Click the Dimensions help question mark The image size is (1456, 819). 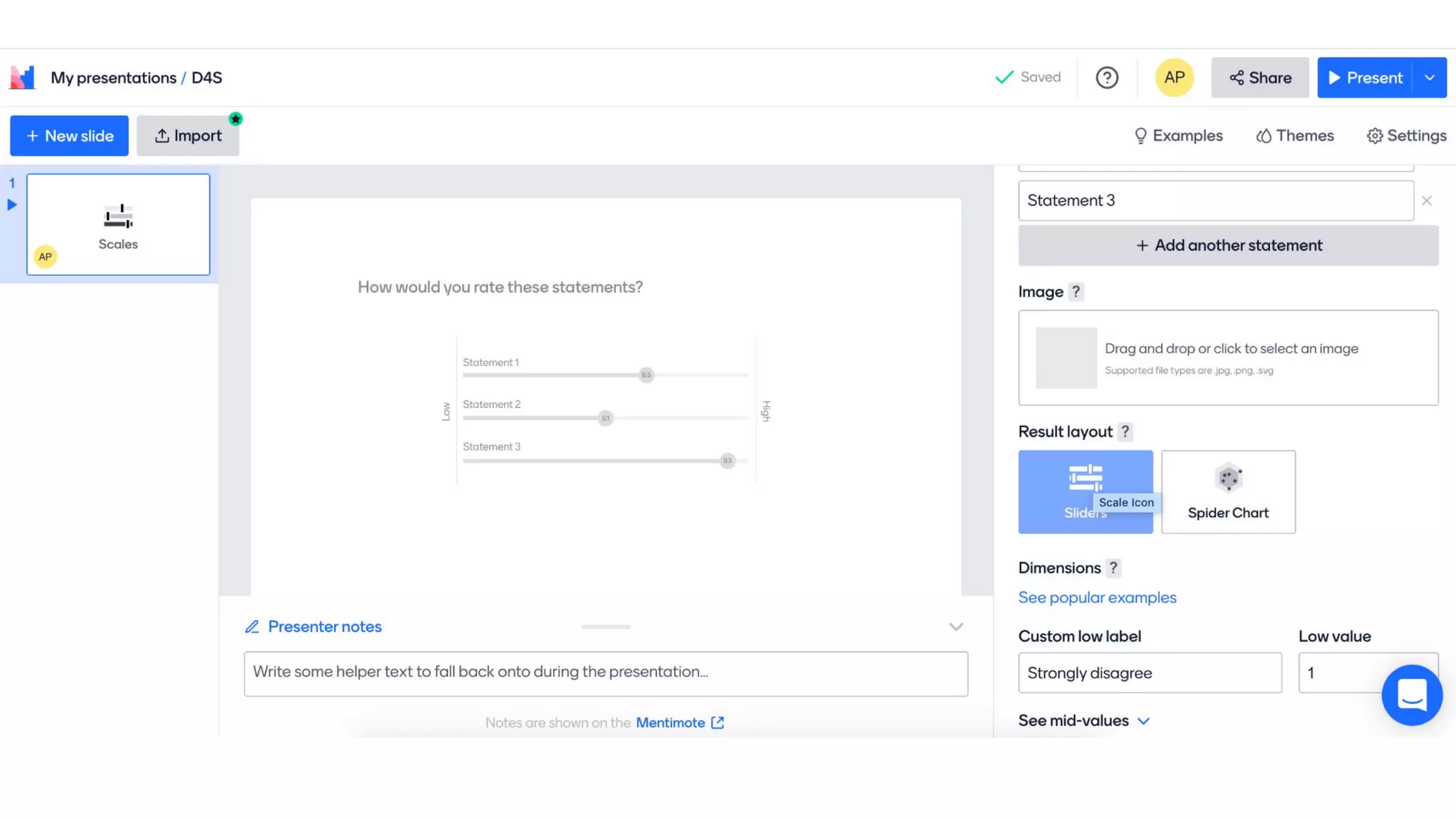[x=1113, y=568]
